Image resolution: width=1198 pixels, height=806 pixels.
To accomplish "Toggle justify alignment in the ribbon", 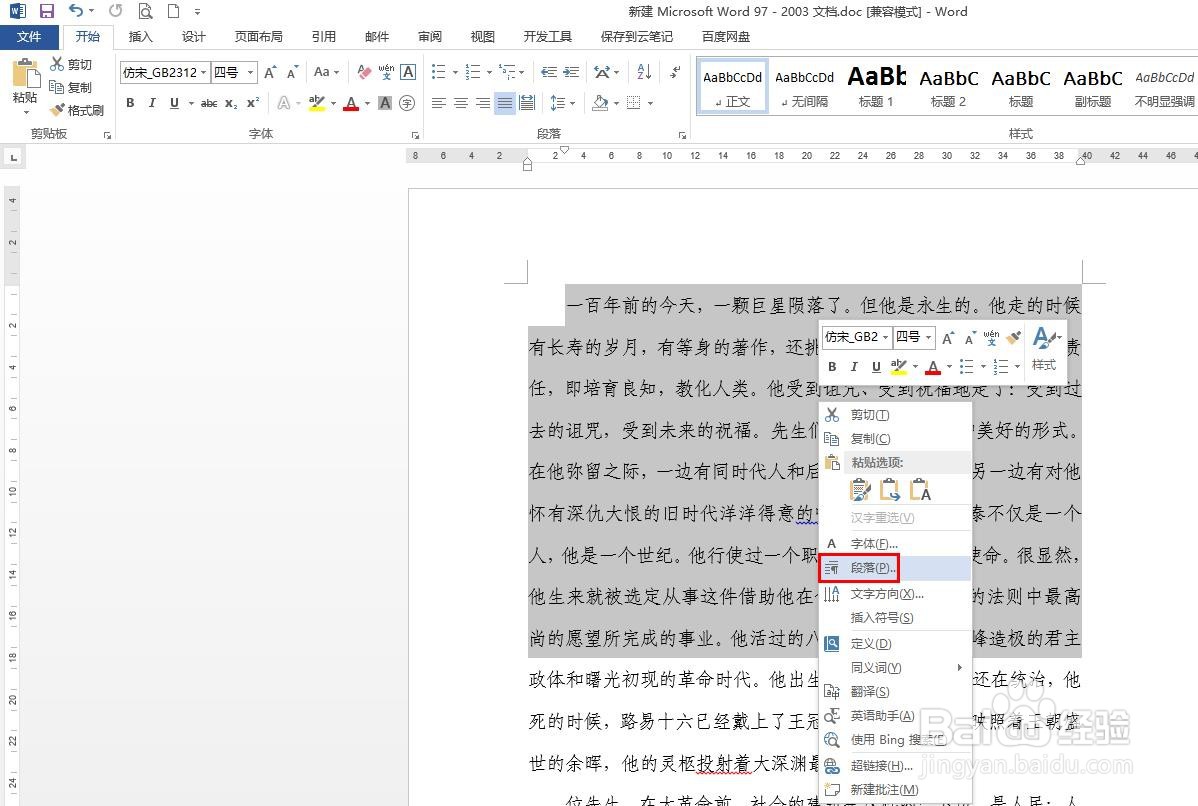I will [x=505, y=103].
